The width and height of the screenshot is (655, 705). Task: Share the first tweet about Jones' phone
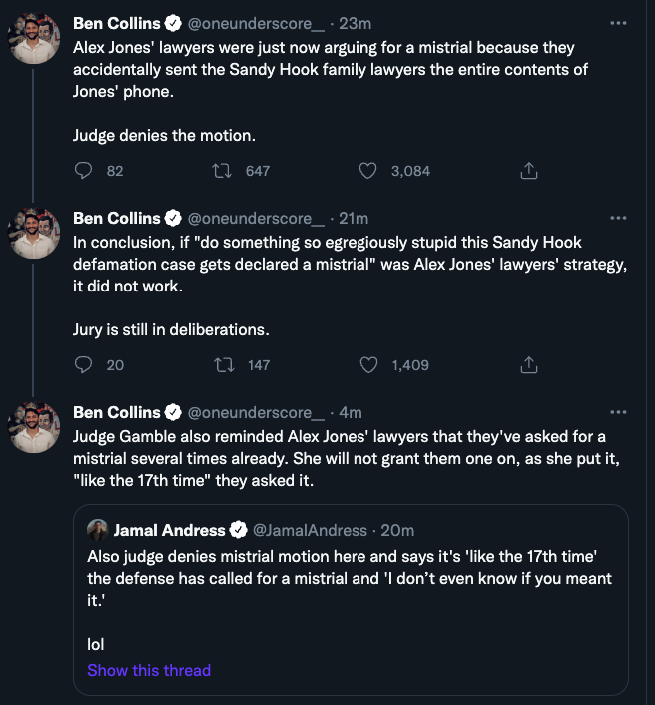(530, 171)
